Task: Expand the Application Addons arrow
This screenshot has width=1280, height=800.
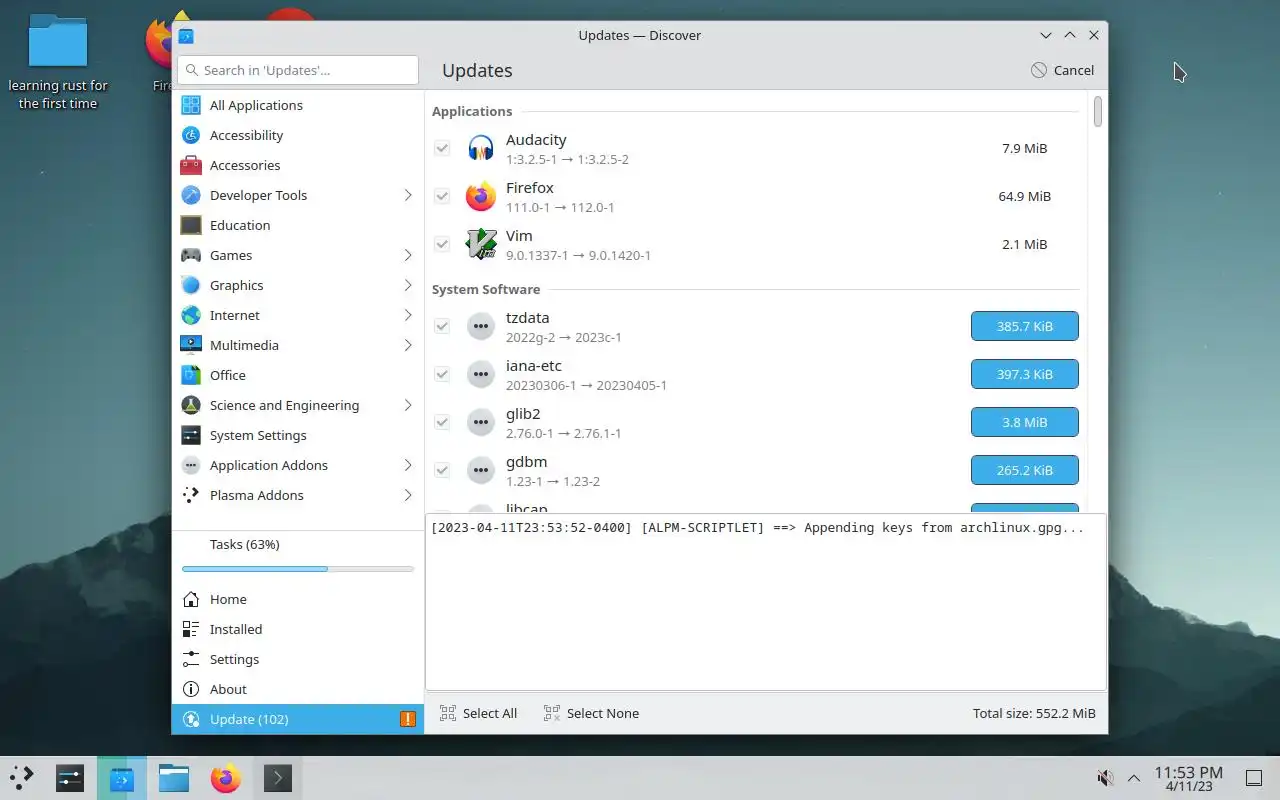Action: pyautogui.click(x=408, y=465)
